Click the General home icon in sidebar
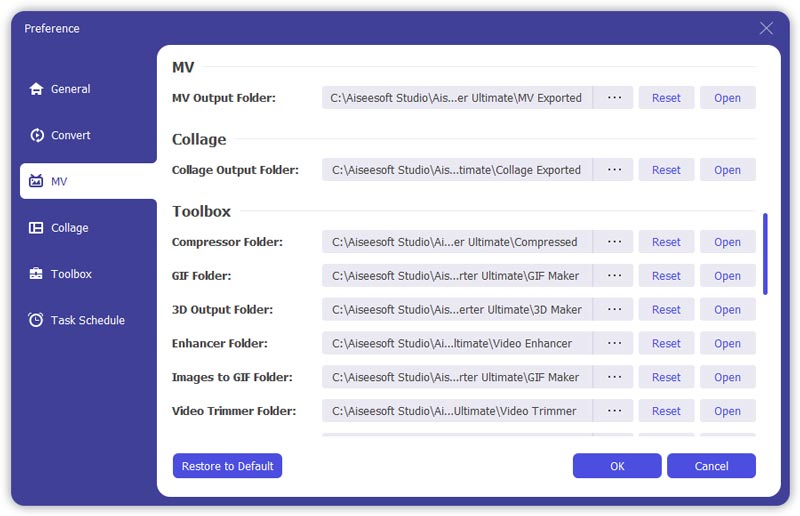 (x=36, y=89)
